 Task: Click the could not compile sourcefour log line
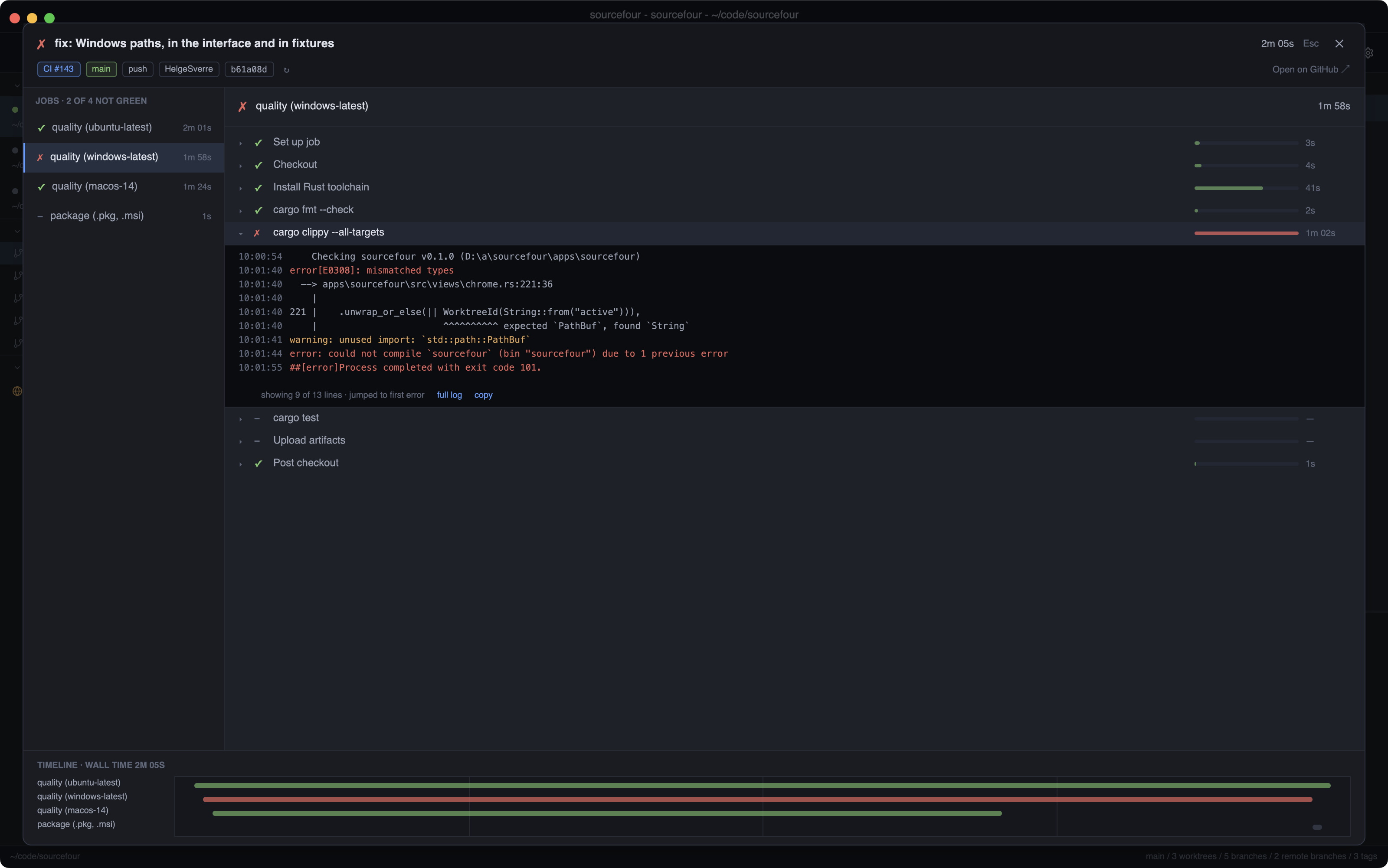point(509,354)
